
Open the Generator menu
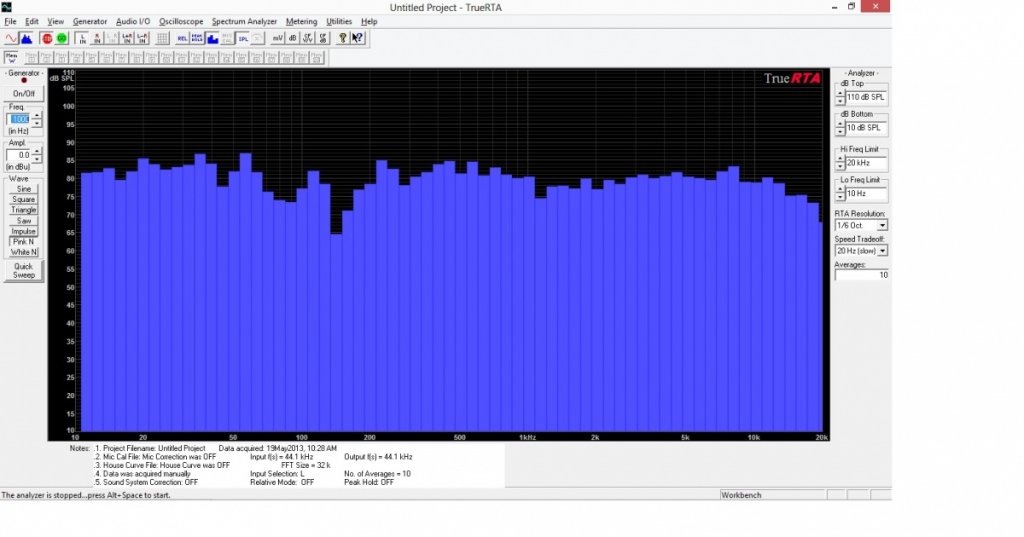(x=89, y=22)
